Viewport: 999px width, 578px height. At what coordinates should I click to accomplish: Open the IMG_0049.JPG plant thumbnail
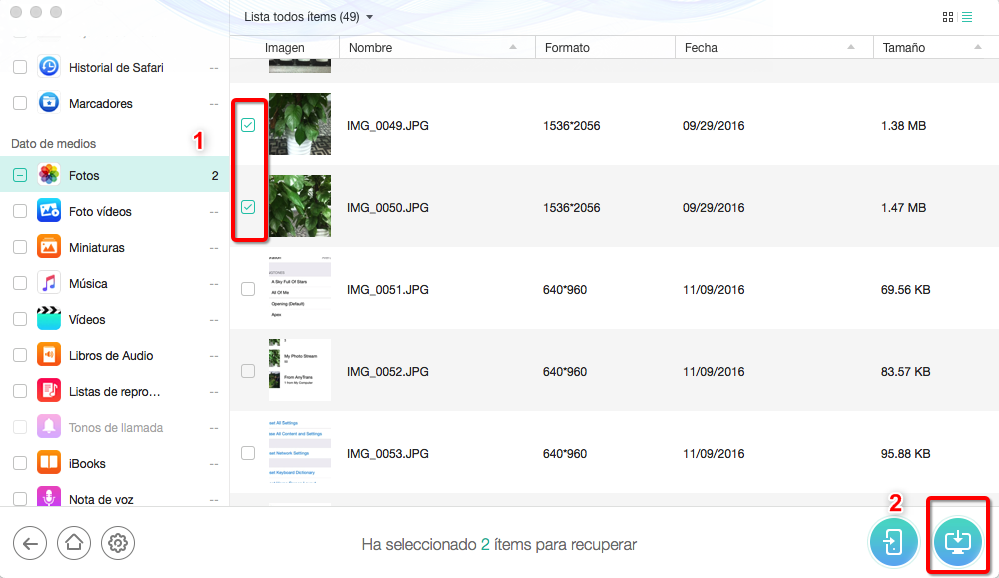300,124
